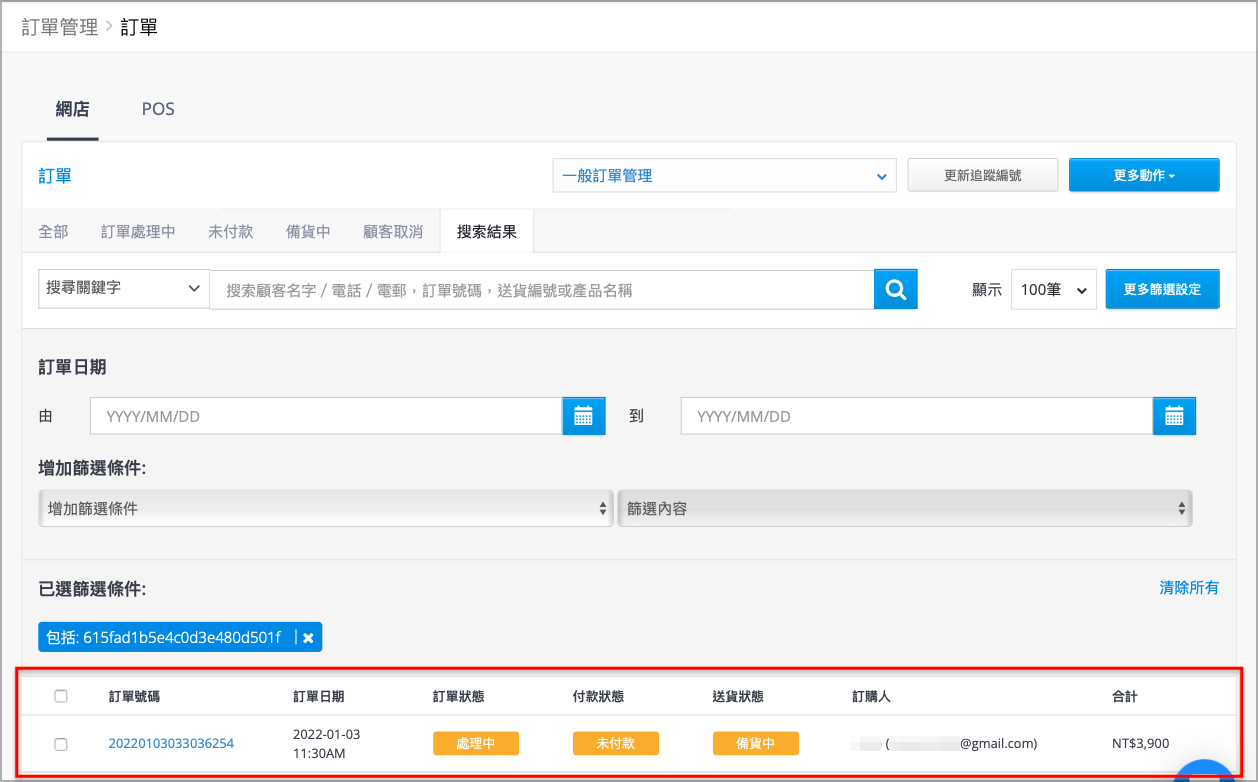Click the 送貨狀態 column header

click(738, 696)
